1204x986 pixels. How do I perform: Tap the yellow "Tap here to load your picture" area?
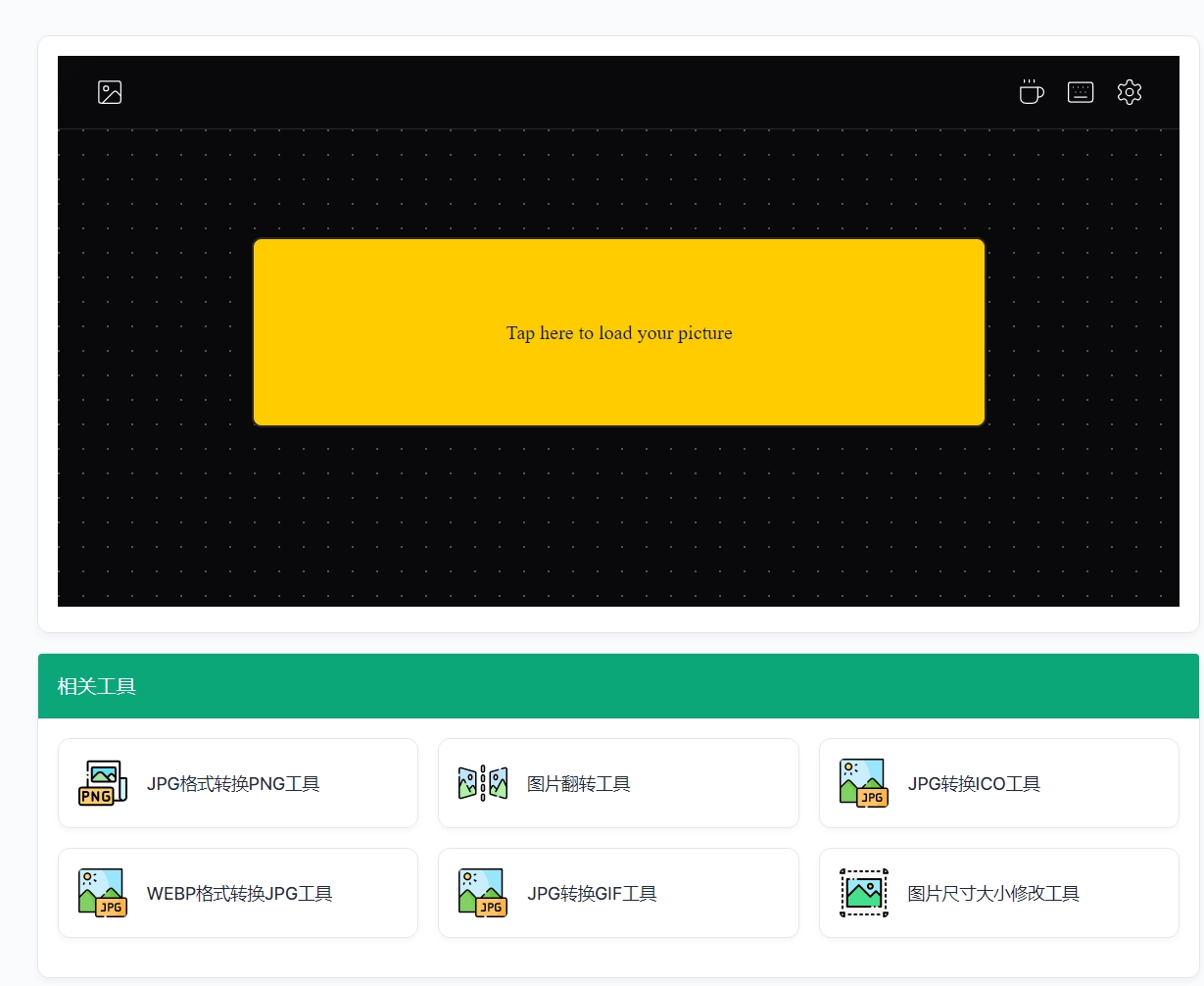619,332
